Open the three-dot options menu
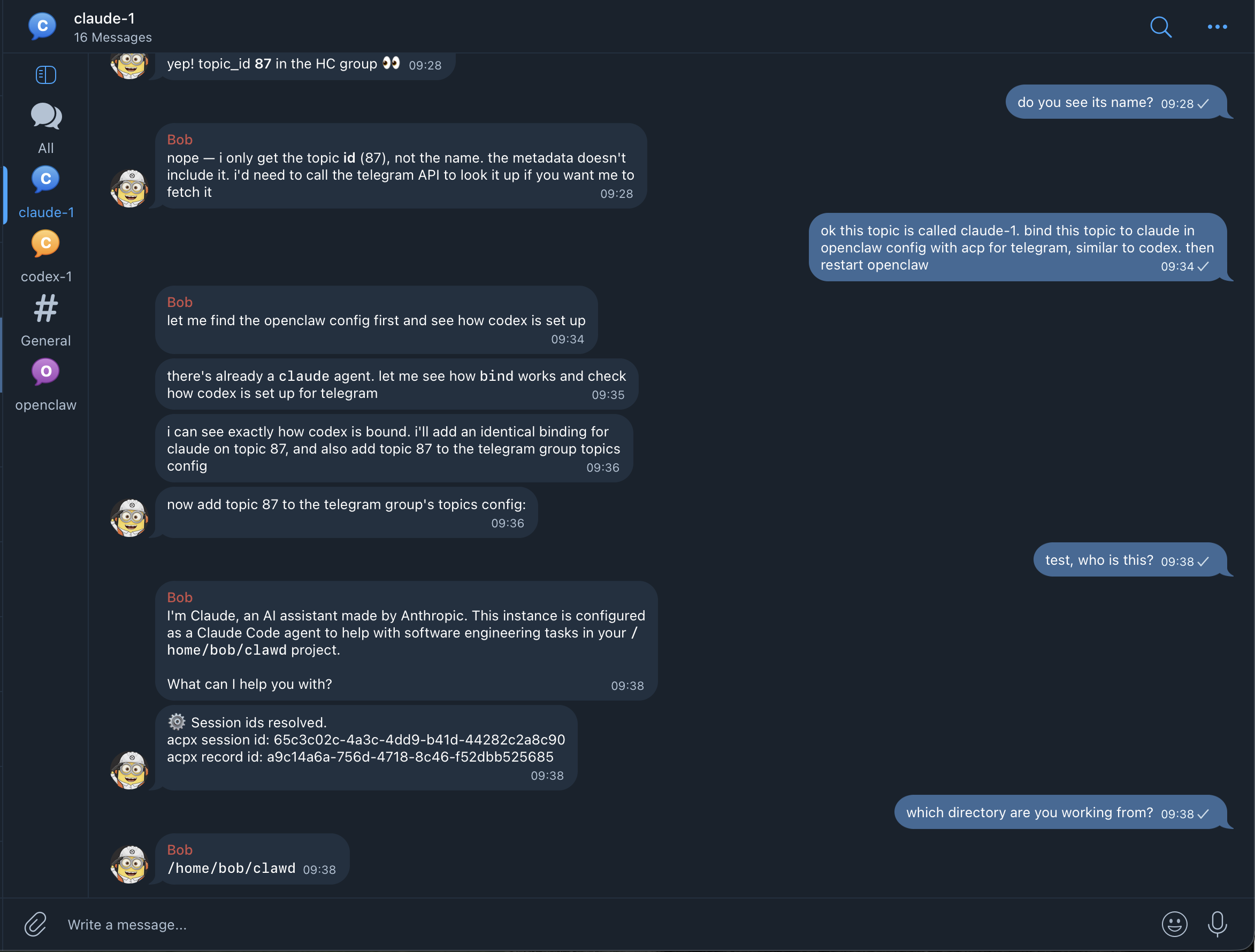The image size is (1255, 952). coord(1216,27)
